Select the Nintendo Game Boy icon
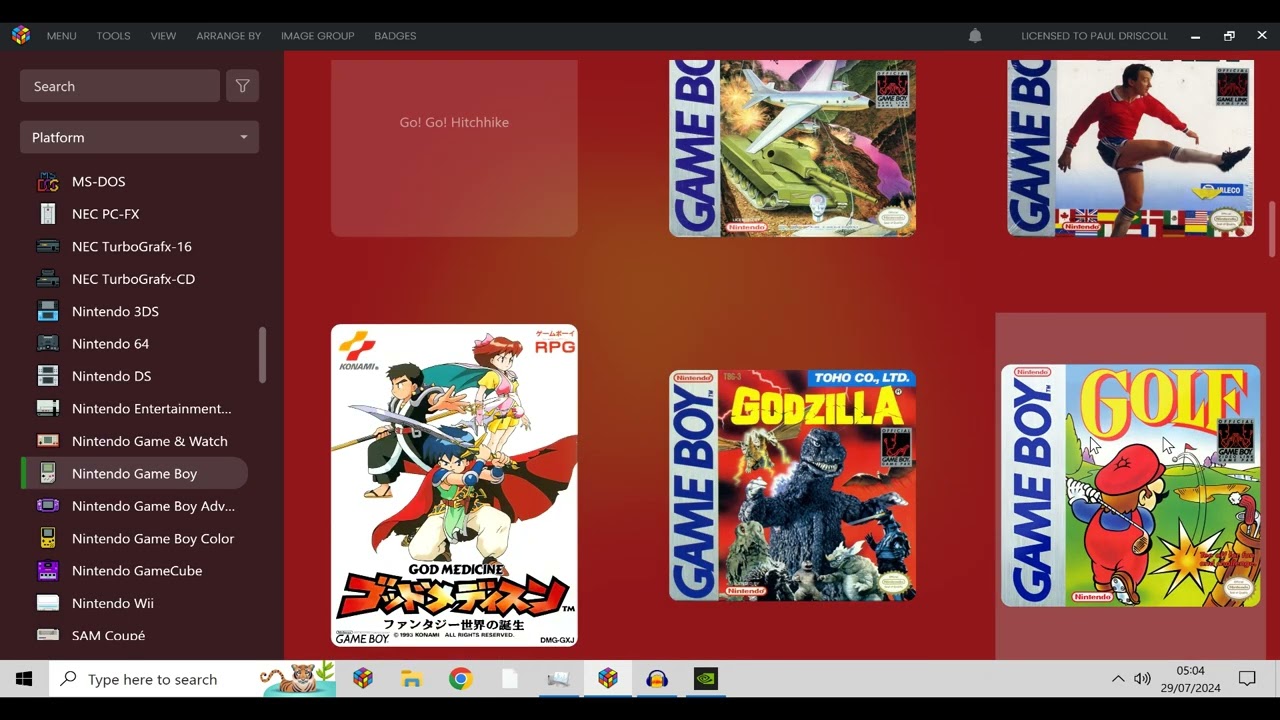Screen dimensions: 1280x720 (x=48, y=473)
